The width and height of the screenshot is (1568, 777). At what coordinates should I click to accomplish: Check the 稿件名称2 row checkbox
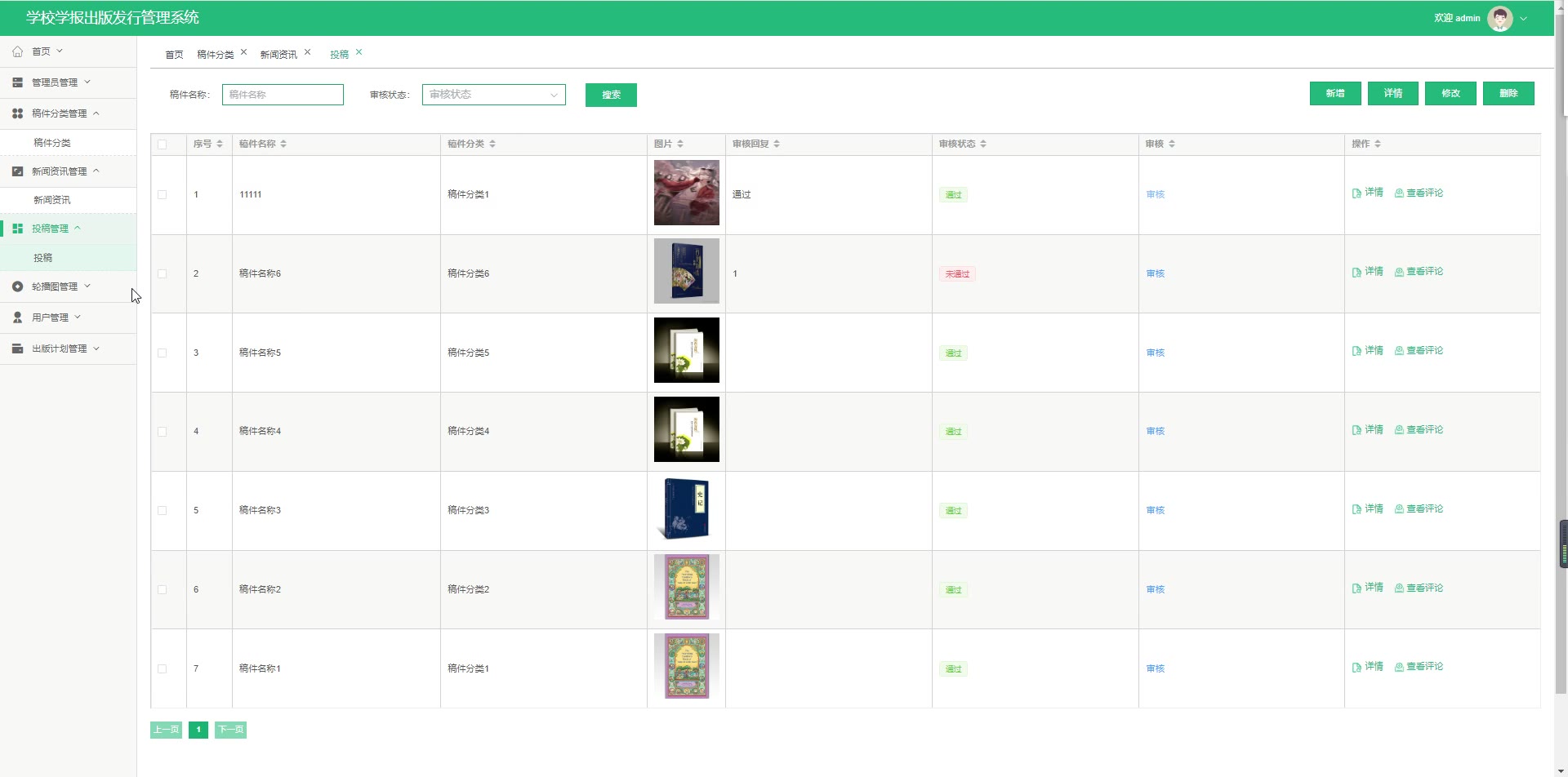[162, 590]
